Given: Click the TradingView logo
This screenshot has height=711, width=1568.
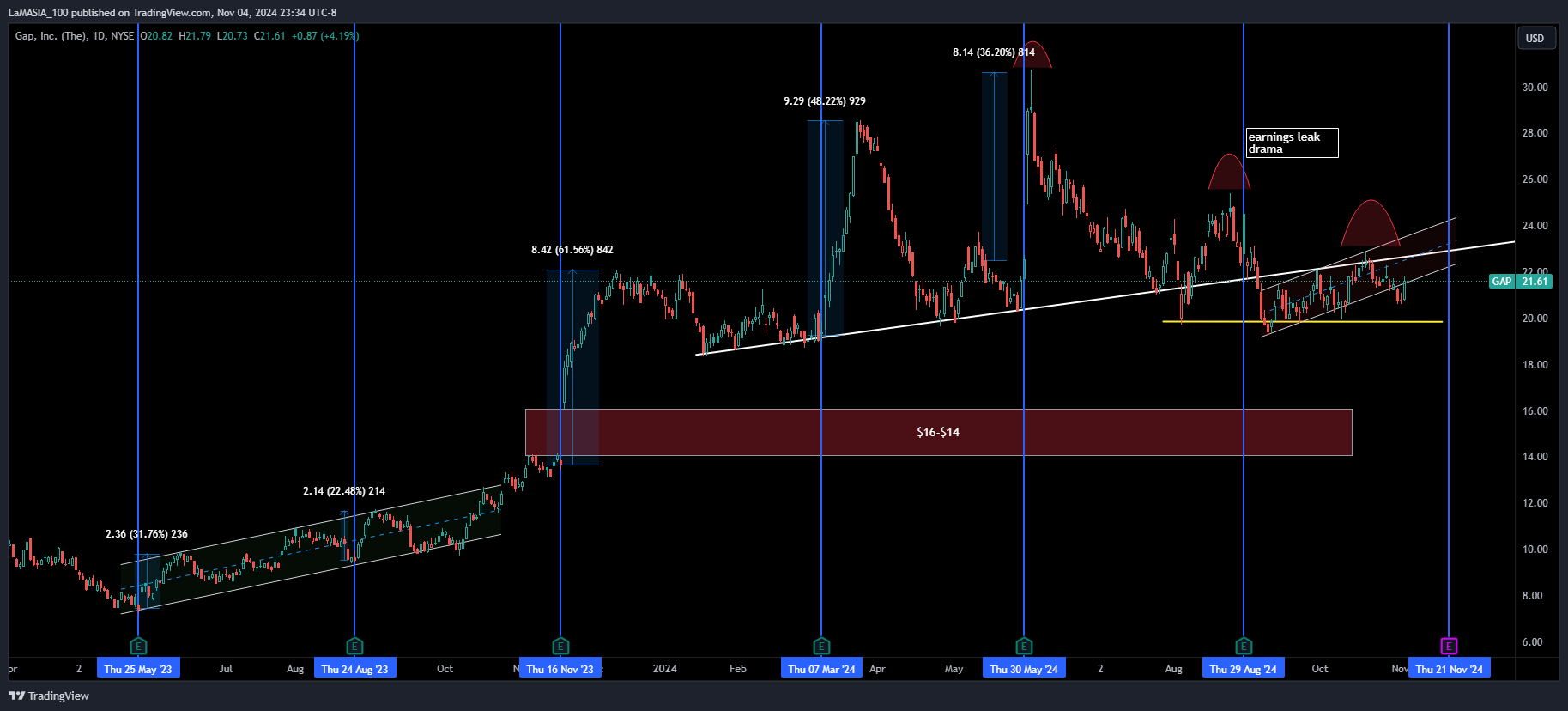Looking at the screenshot, I should pyautogui.click(x=49, y=696).
